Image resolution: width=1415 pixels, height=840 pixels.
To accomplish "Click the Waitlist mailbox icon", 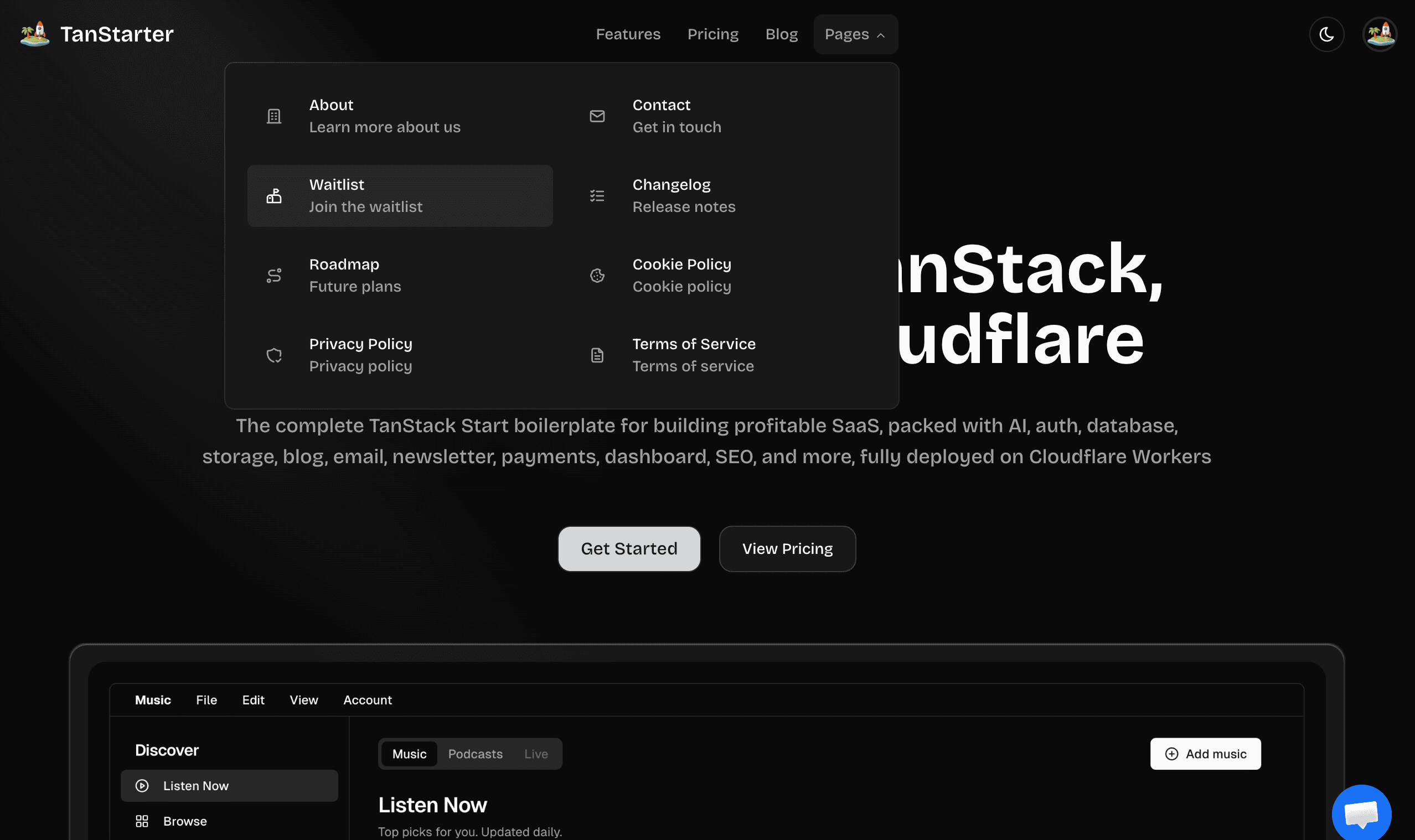I will click(x=274, y=196).
